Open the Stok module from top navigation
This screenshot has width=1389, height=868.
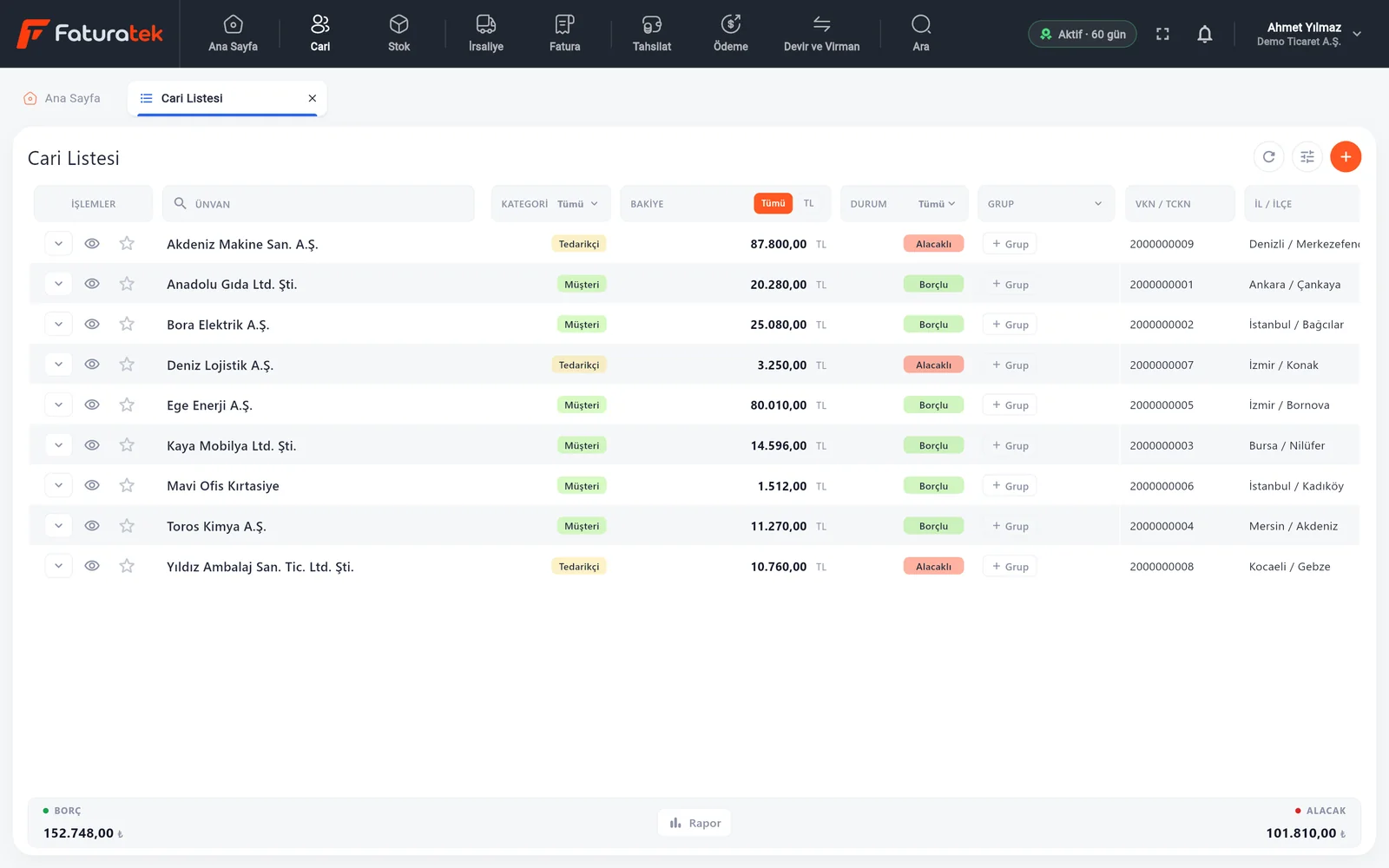pos(398,34)
